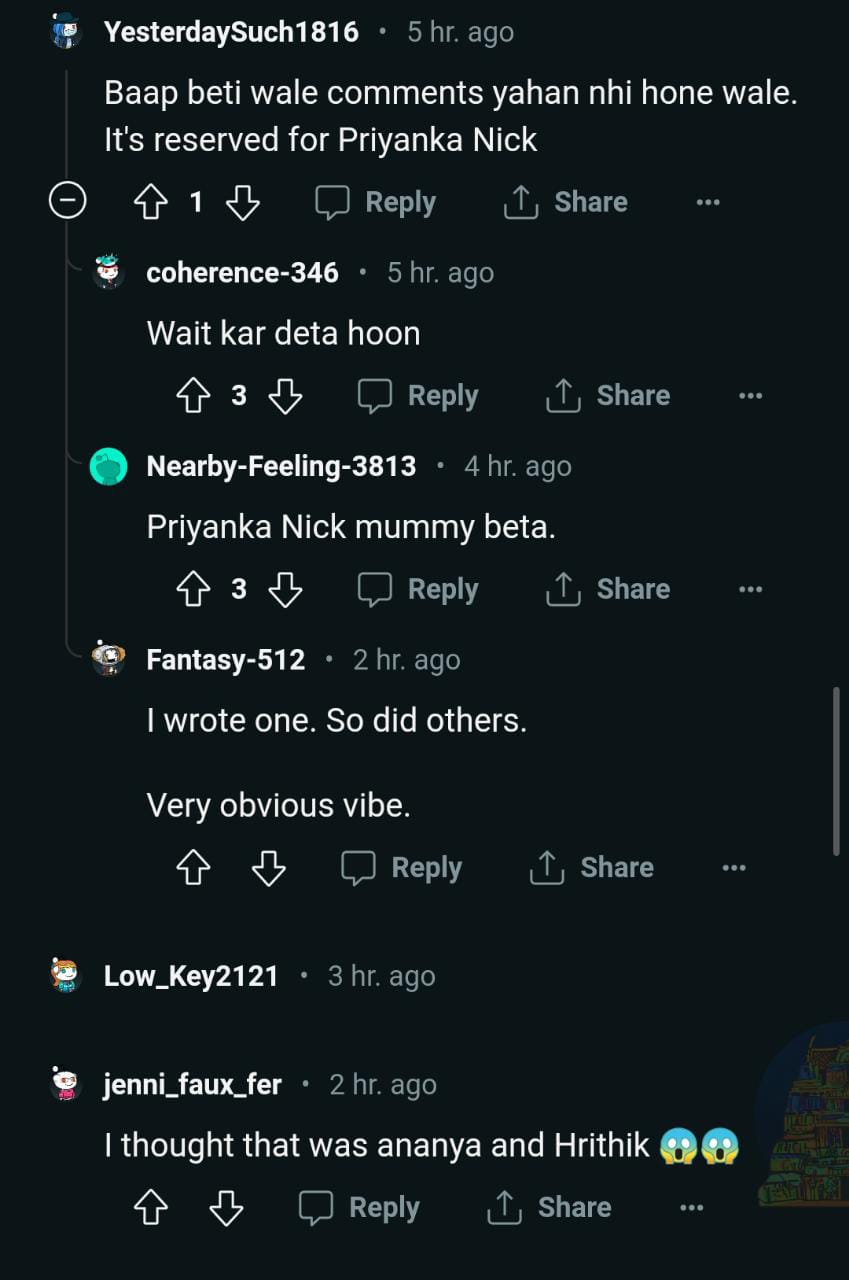Downvote the "Wait kar deta hoon" comment
The width and height of the screenshot is (849, 1280).
(285, 396)
